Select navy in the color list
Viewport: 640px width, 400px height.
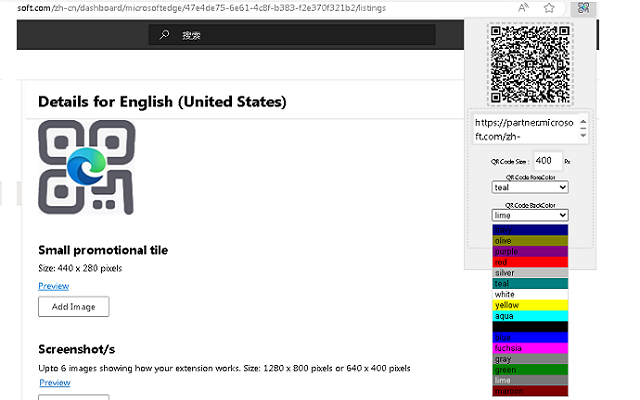click(530, 230)
